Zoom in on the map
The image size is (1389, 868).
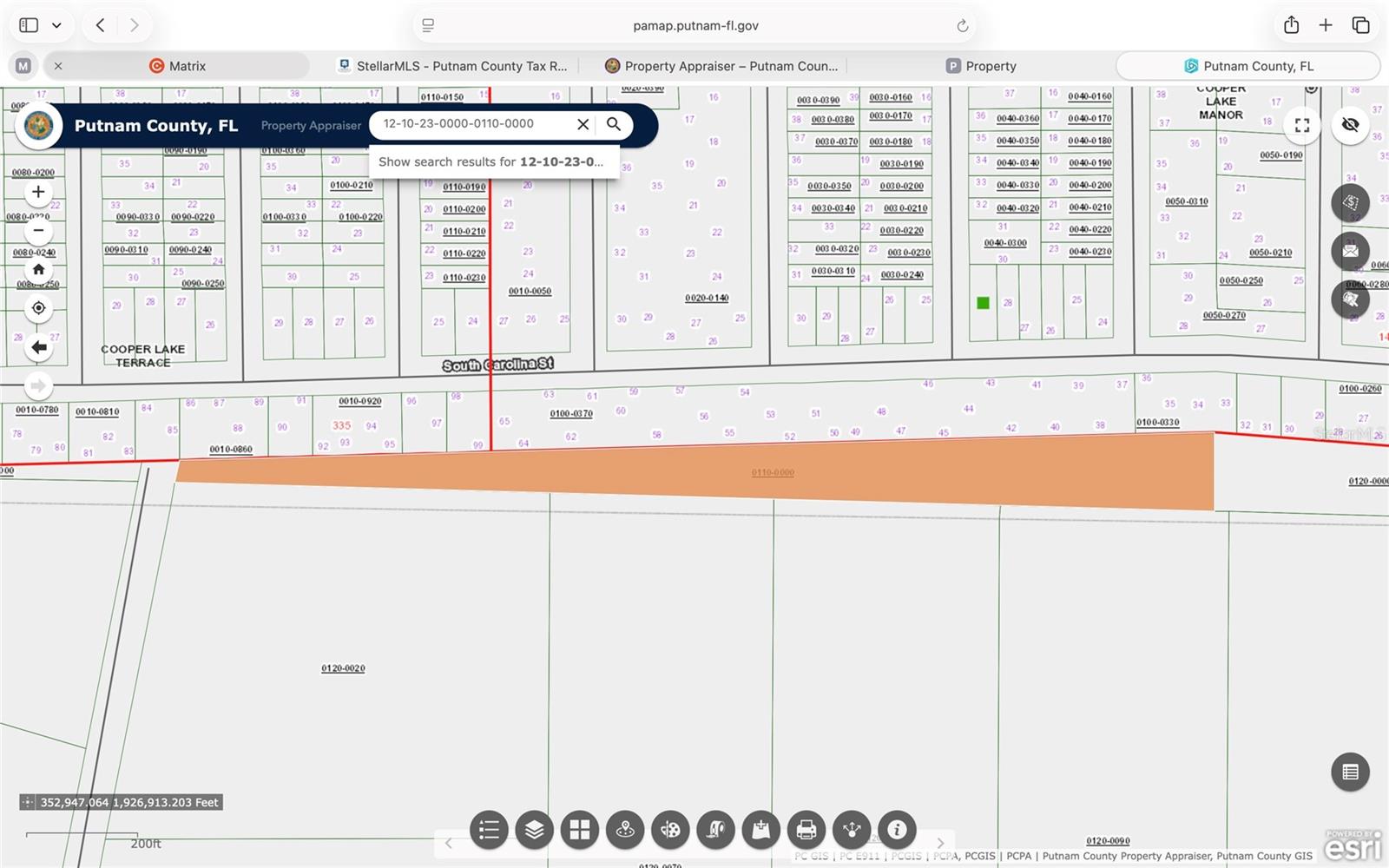(x=38, y=192)
